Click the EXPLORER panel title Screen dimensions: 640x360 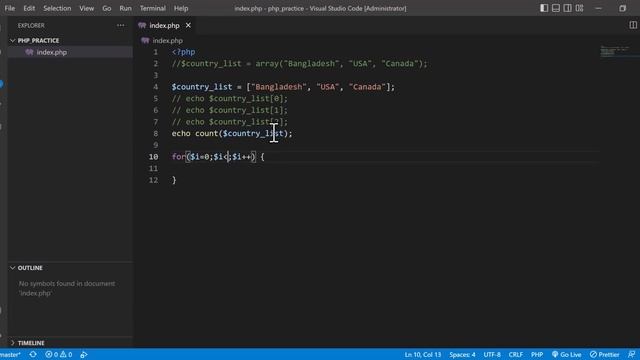tap(31, 25)
